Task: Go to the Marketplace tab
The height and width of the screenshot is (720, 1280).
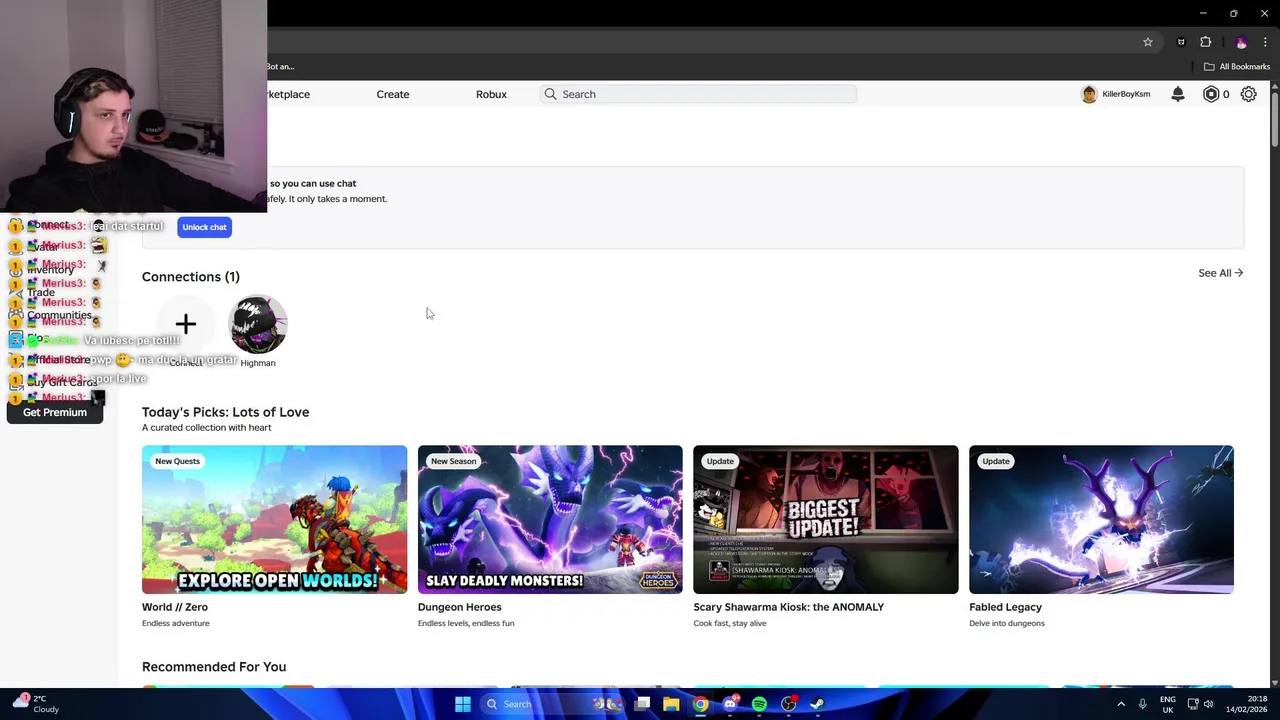Action: [288, 94]
